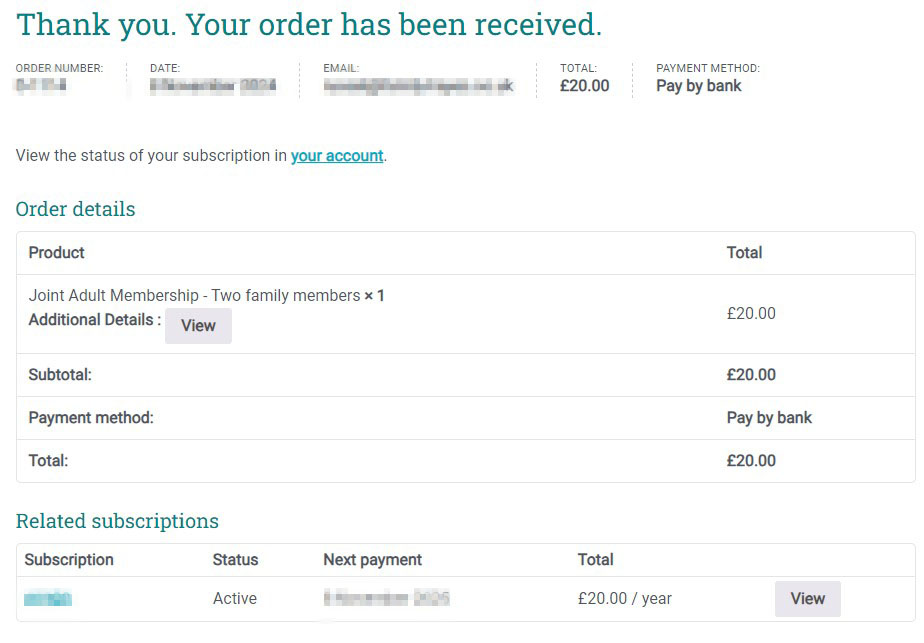Open the blurred subscription number link
The image size is (924, 643).
(48, 599)
